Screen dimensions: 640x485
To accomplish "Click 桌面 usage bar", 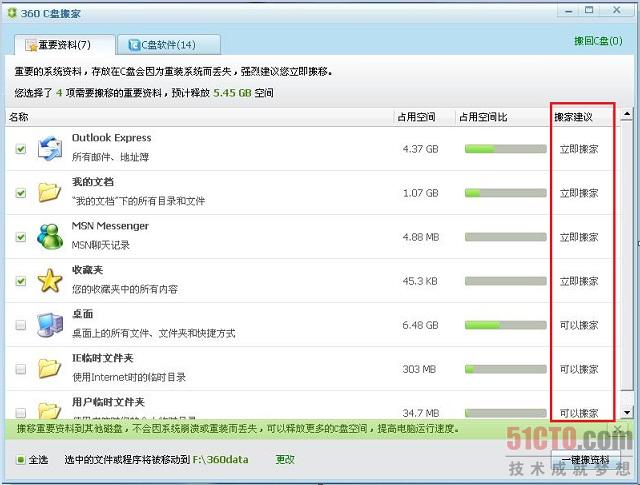I will tap(505, 325).
